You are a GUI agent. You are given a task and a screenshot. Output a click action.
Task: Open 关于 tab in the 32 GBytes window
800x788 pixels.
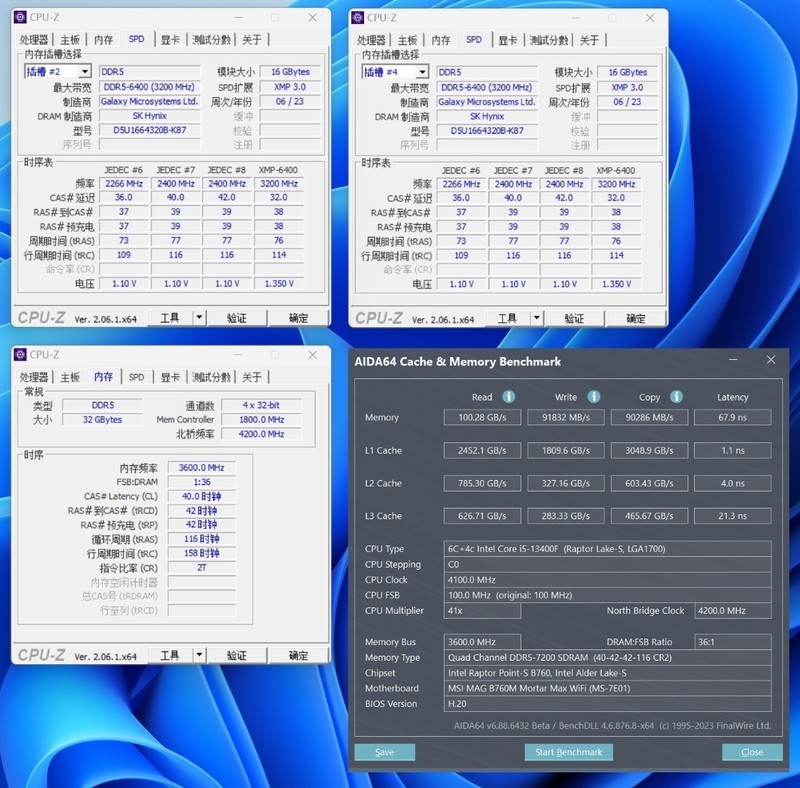(x=252, y=377)
